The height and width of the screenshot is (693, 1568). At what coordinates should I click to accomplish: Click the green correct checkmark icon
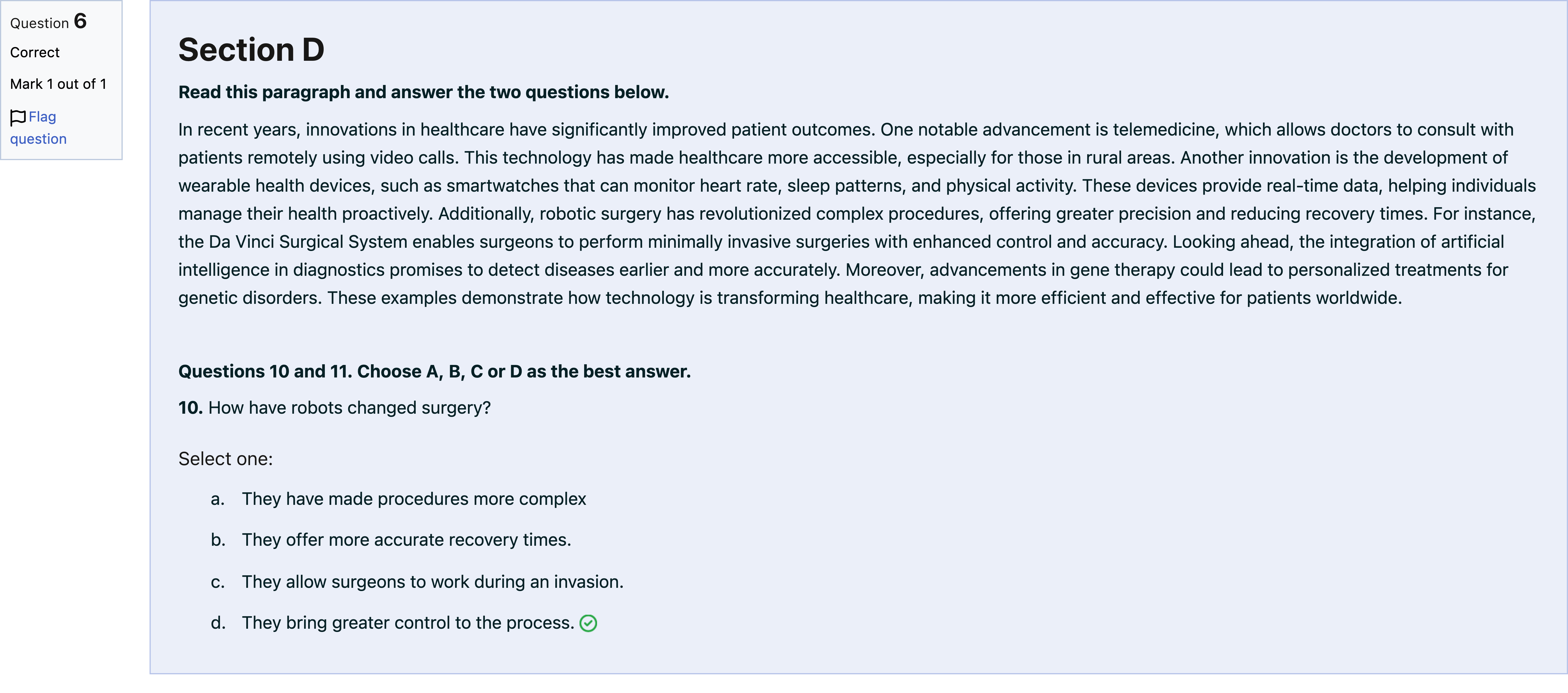coord(588,623)
